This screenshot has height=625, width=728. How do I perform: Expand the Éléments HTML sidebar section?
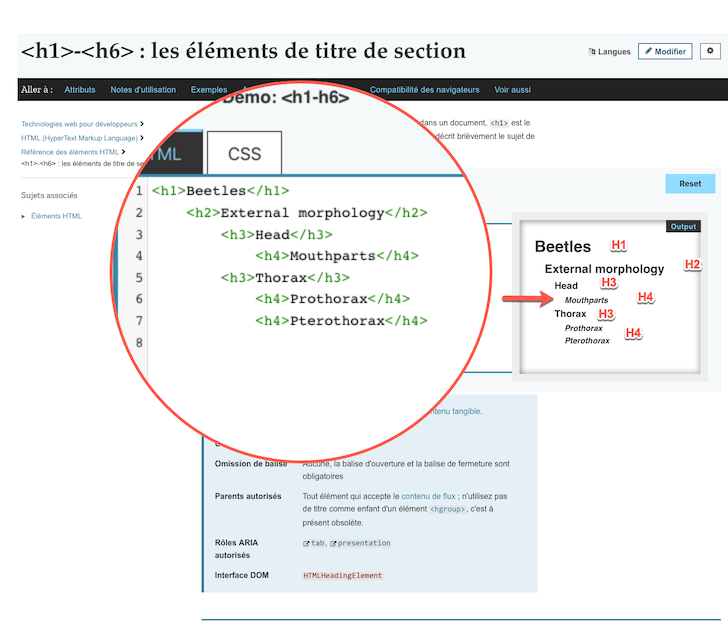click(24, 216)
